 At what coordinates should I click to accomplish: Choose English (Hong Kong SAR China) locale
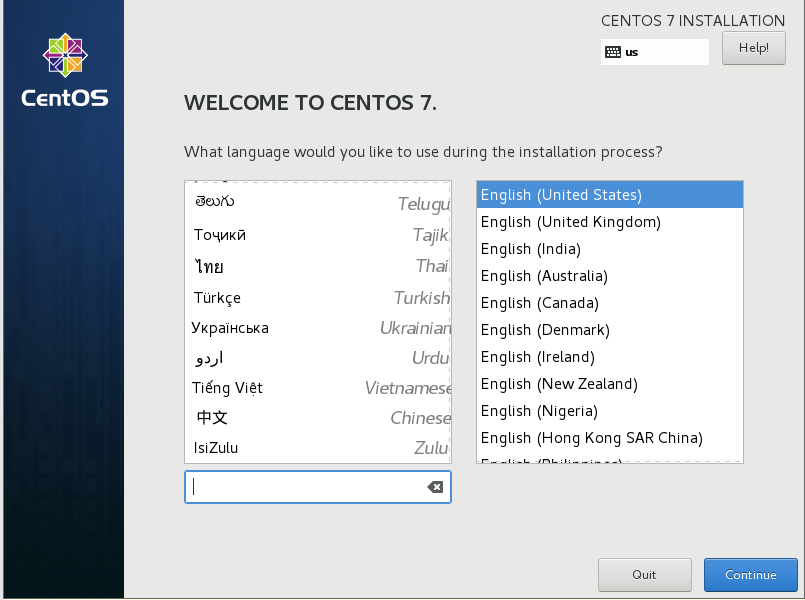click(609, 438)
